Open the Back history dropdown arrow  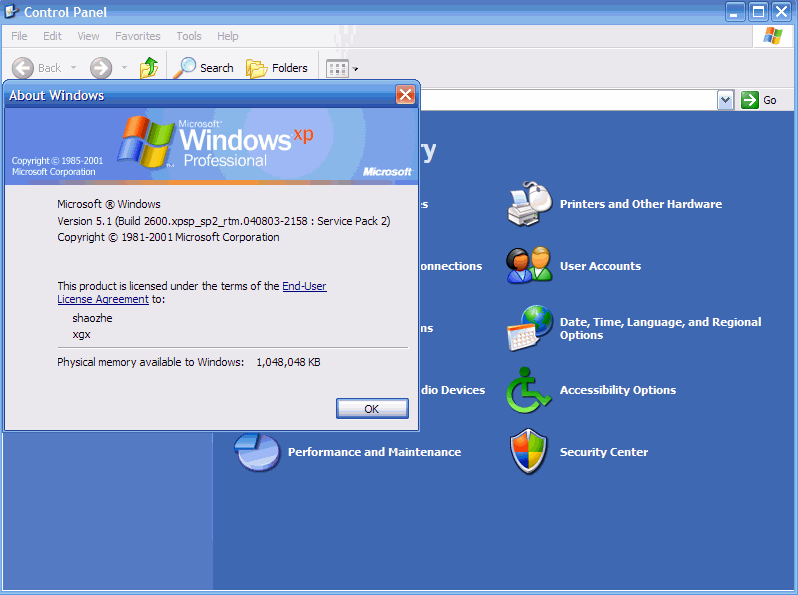click(73, 67)
